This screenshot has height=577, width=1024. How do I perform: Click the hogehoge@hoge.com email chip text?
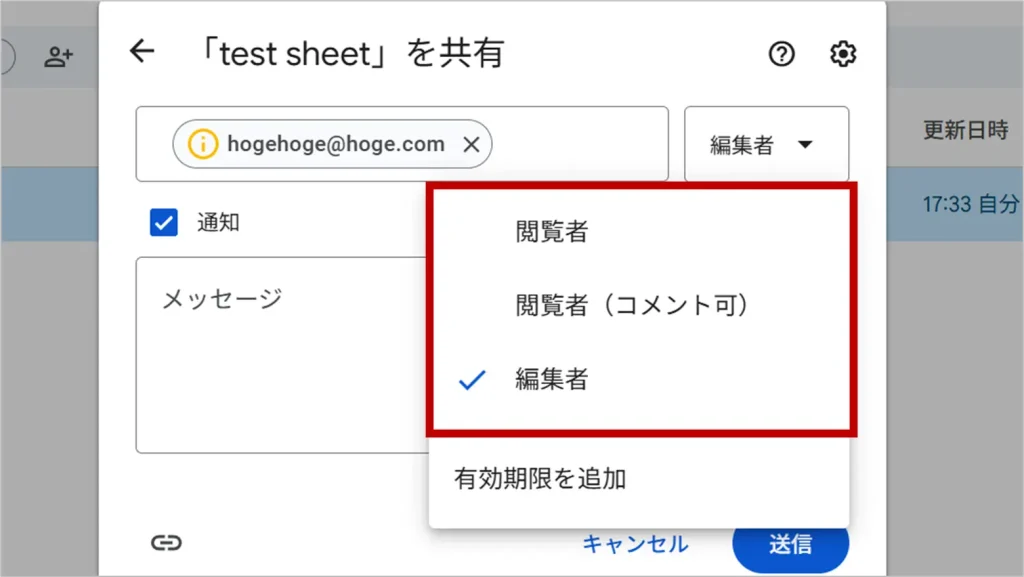point(336,145)
